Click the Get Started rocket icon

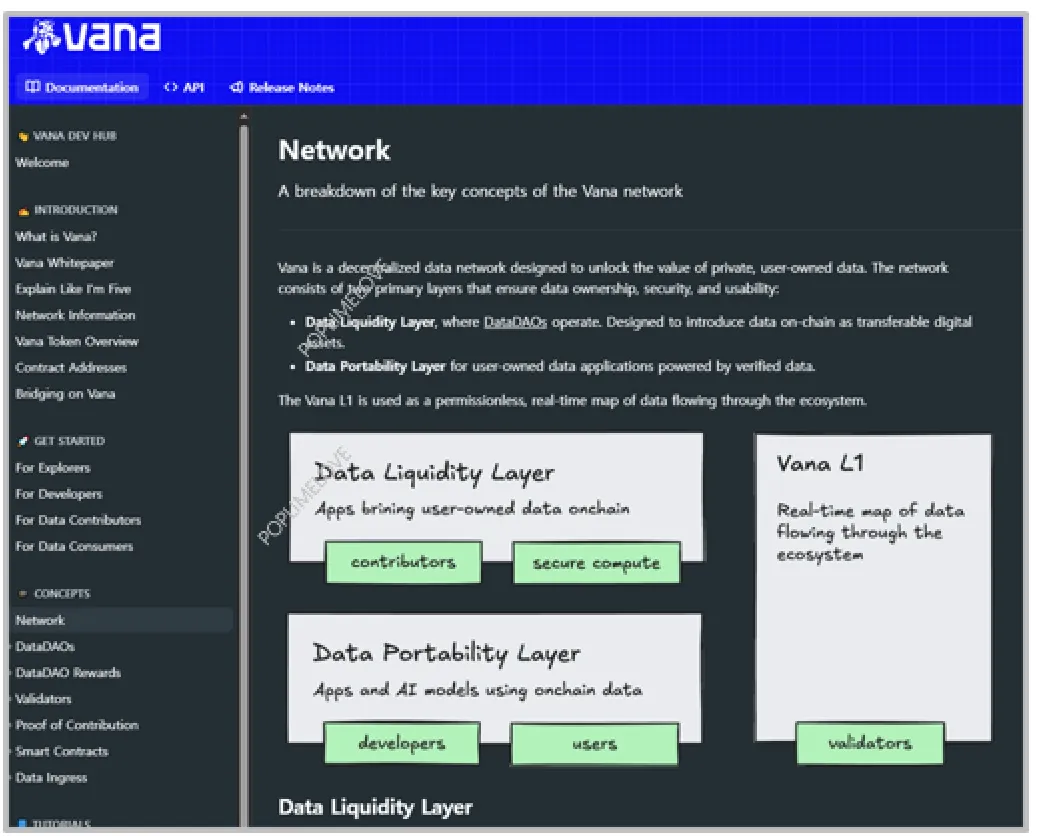point(23,441)
